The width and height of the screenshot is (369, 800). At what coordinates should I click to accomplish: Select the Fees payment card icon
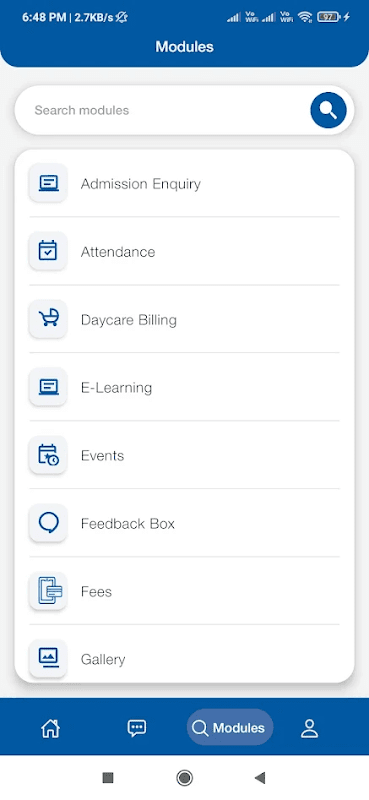(48, 591)
